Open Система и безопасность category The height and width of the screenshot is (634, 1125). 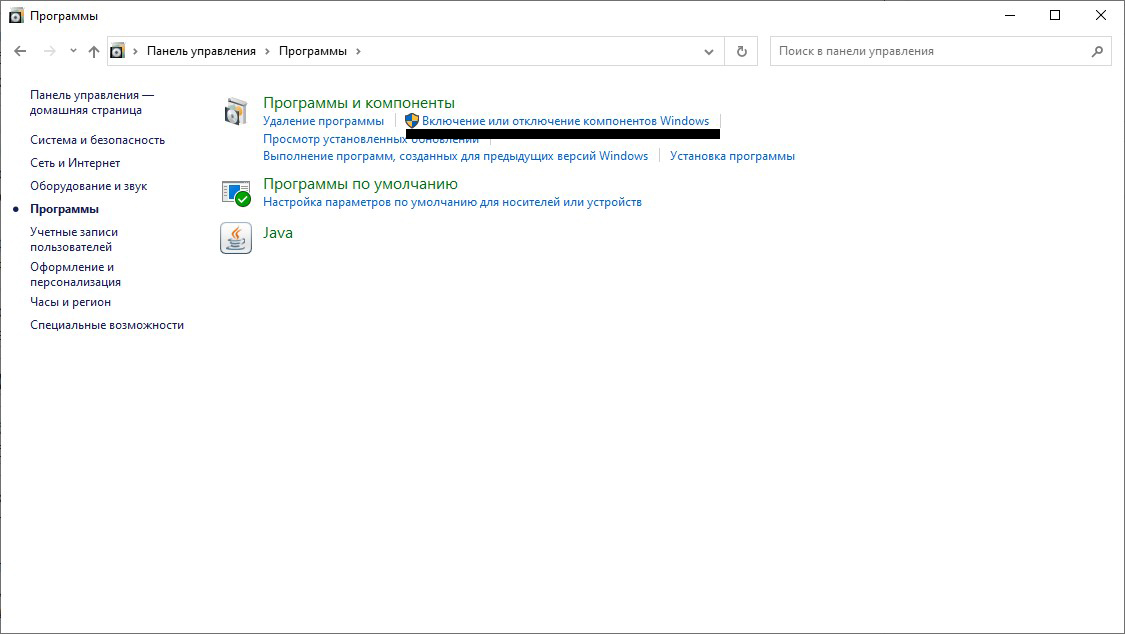point(97,140)
